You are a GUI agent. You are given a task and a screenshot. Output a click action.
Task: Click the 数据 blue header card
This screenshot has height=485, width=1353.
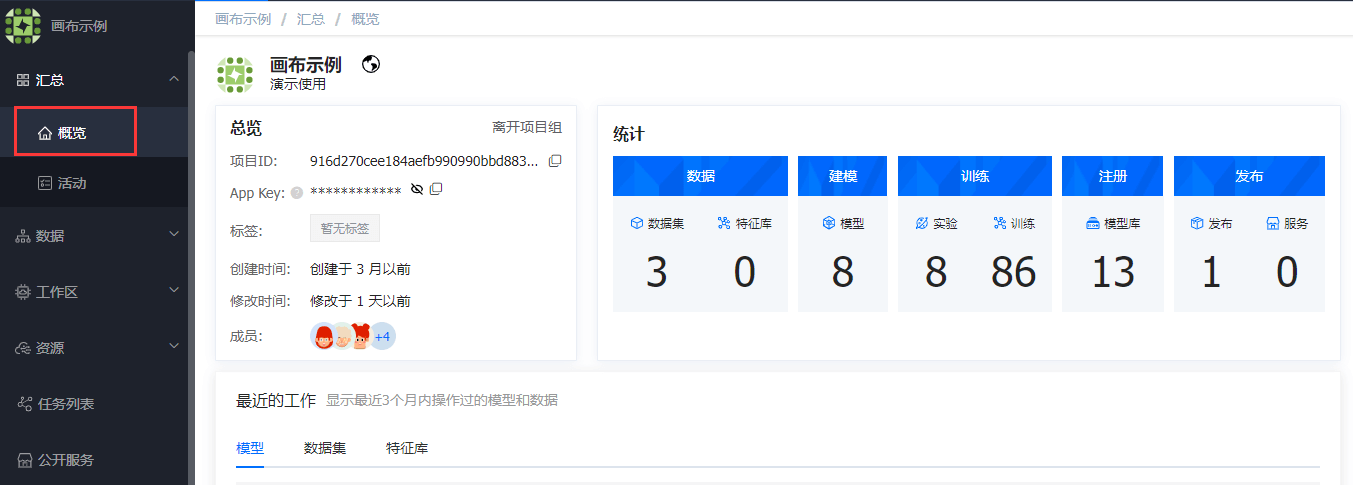click(700, 175)
